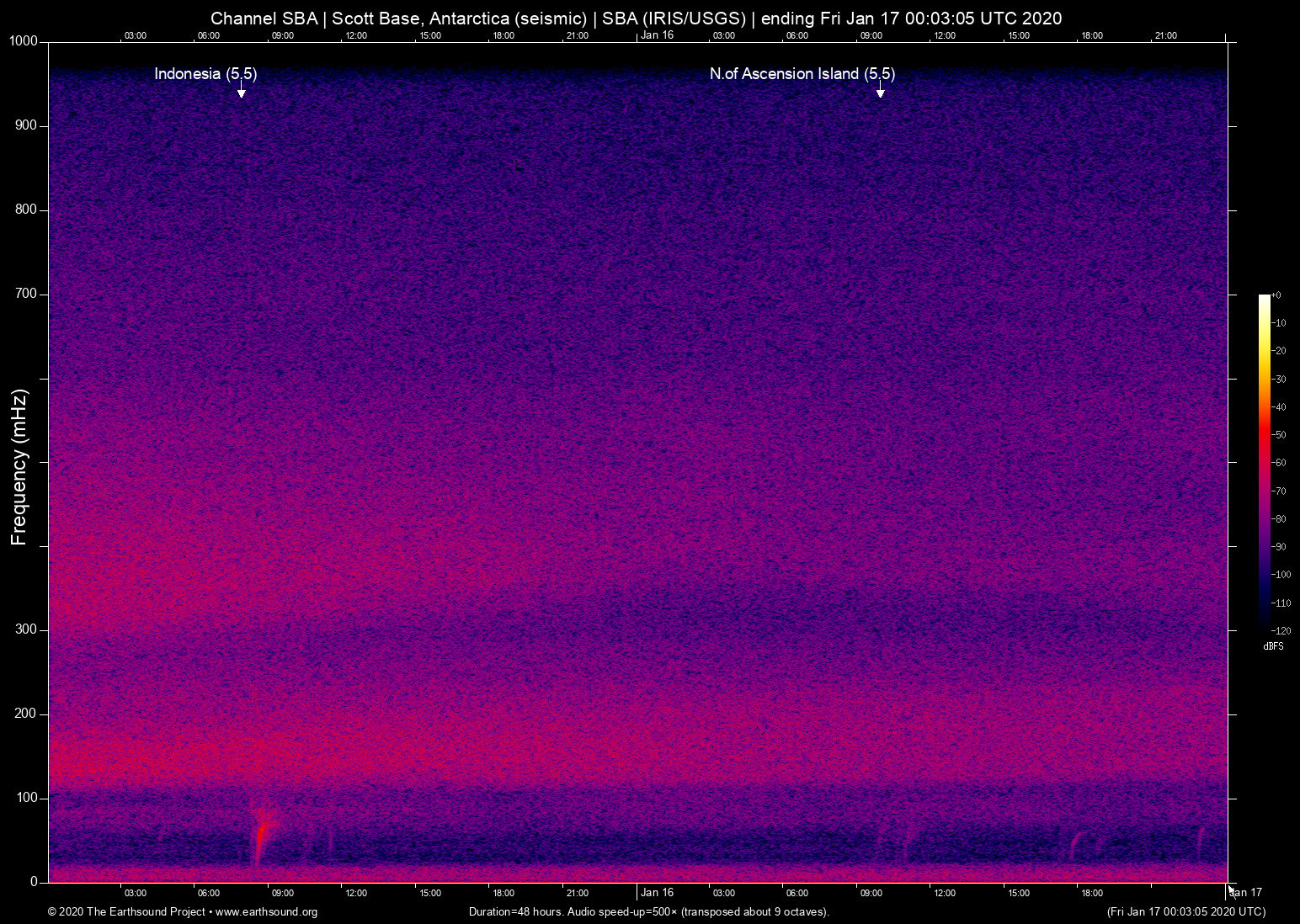
Task: Click the Jan 17 label at timeline end
Action: pos(1244,893)
